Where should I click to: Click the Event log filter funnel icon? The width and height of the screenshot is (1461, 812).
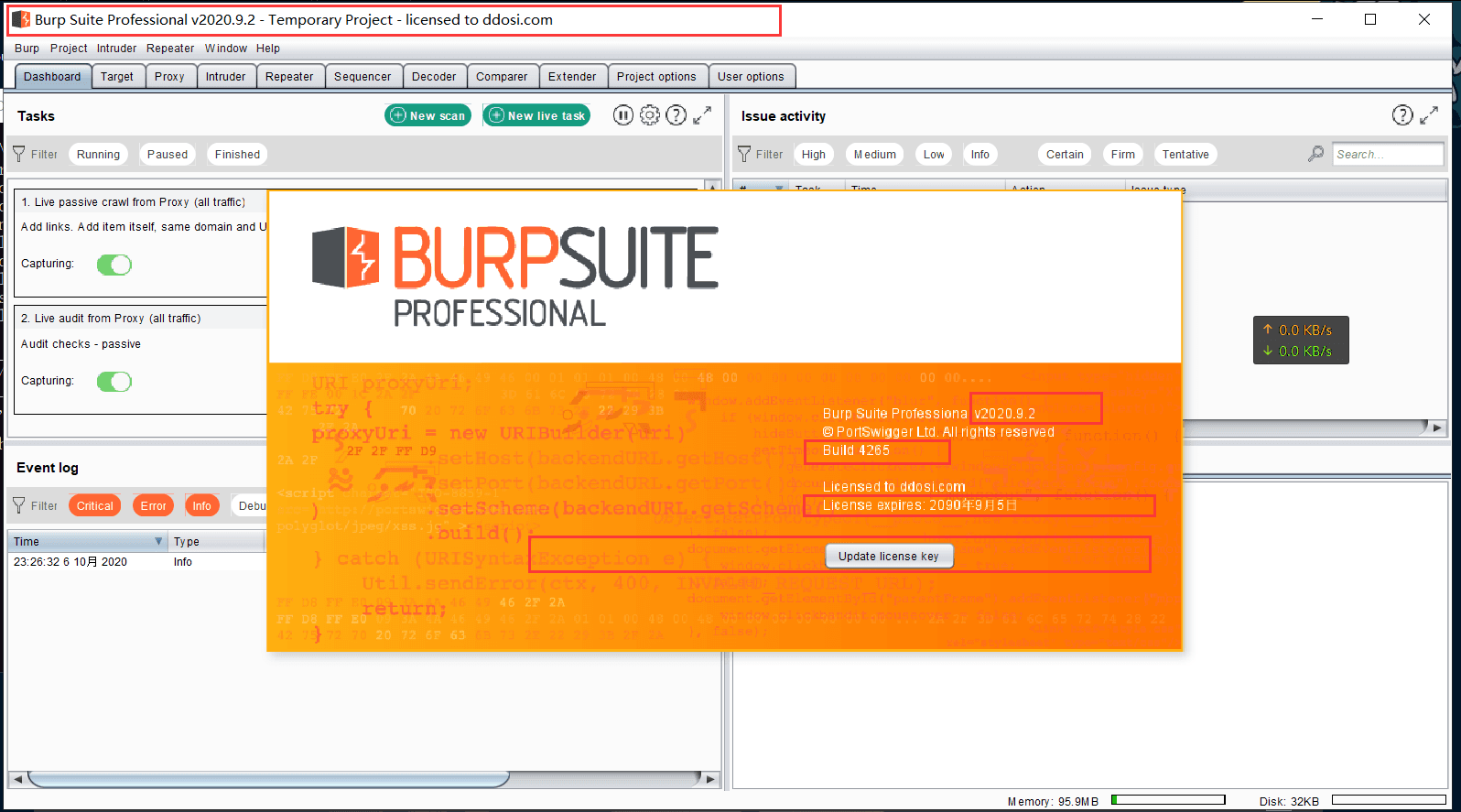click(19, 505)
